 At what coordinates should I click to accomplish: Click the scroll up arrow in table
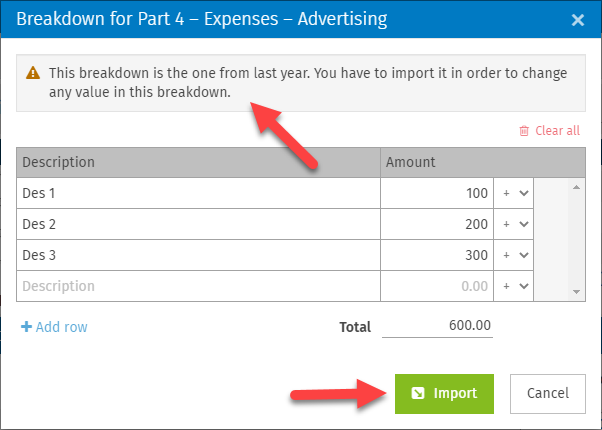(576, 186)
